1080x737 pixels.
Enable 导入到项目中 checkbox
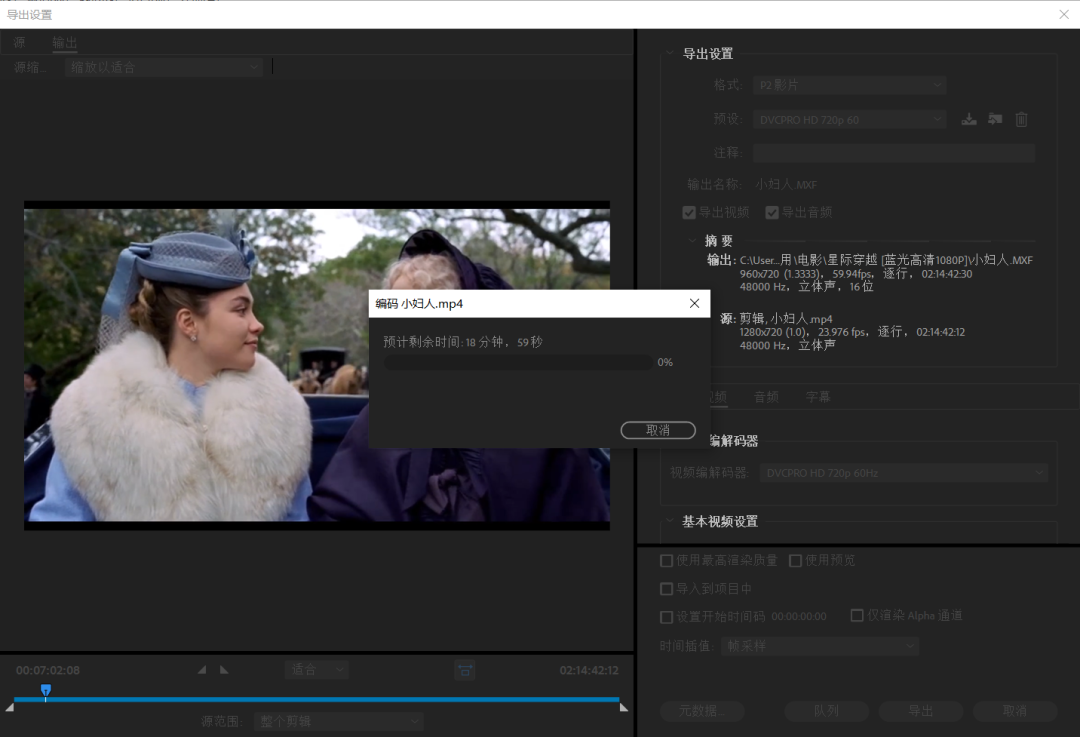pos(667,589)
